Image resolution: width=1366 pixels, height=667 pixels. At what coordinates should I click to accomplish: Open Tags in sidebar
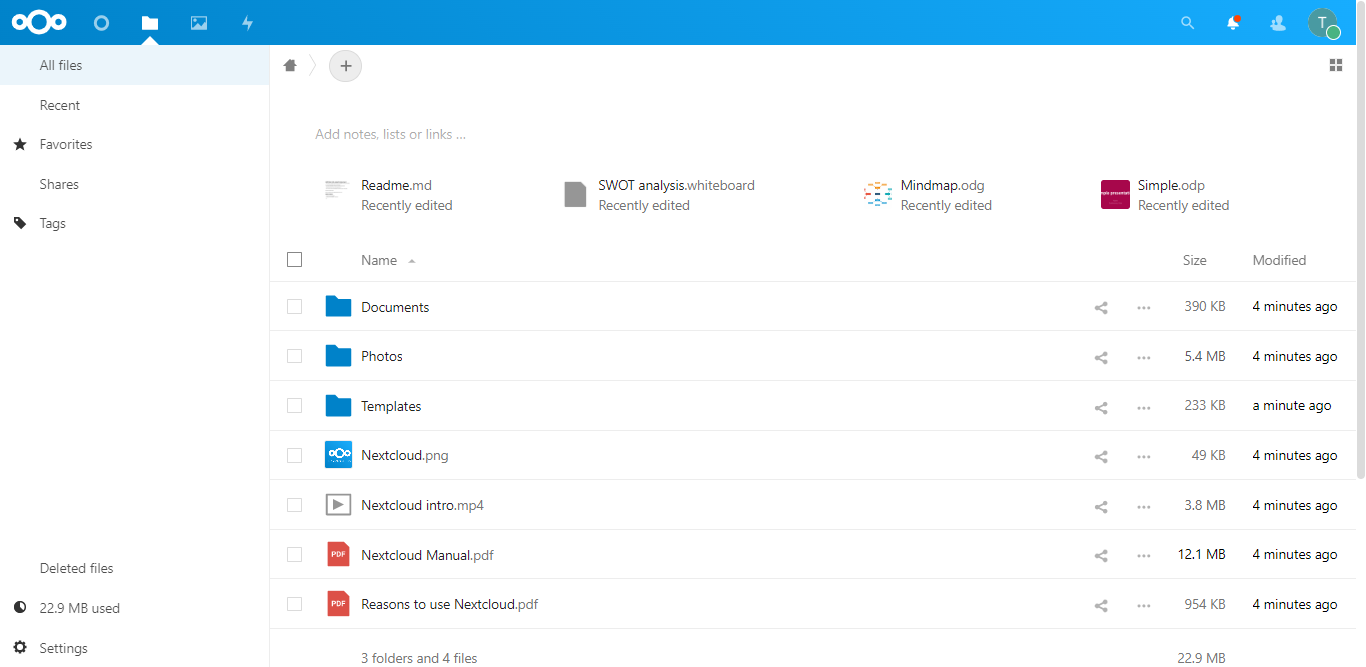pos(135,223)
